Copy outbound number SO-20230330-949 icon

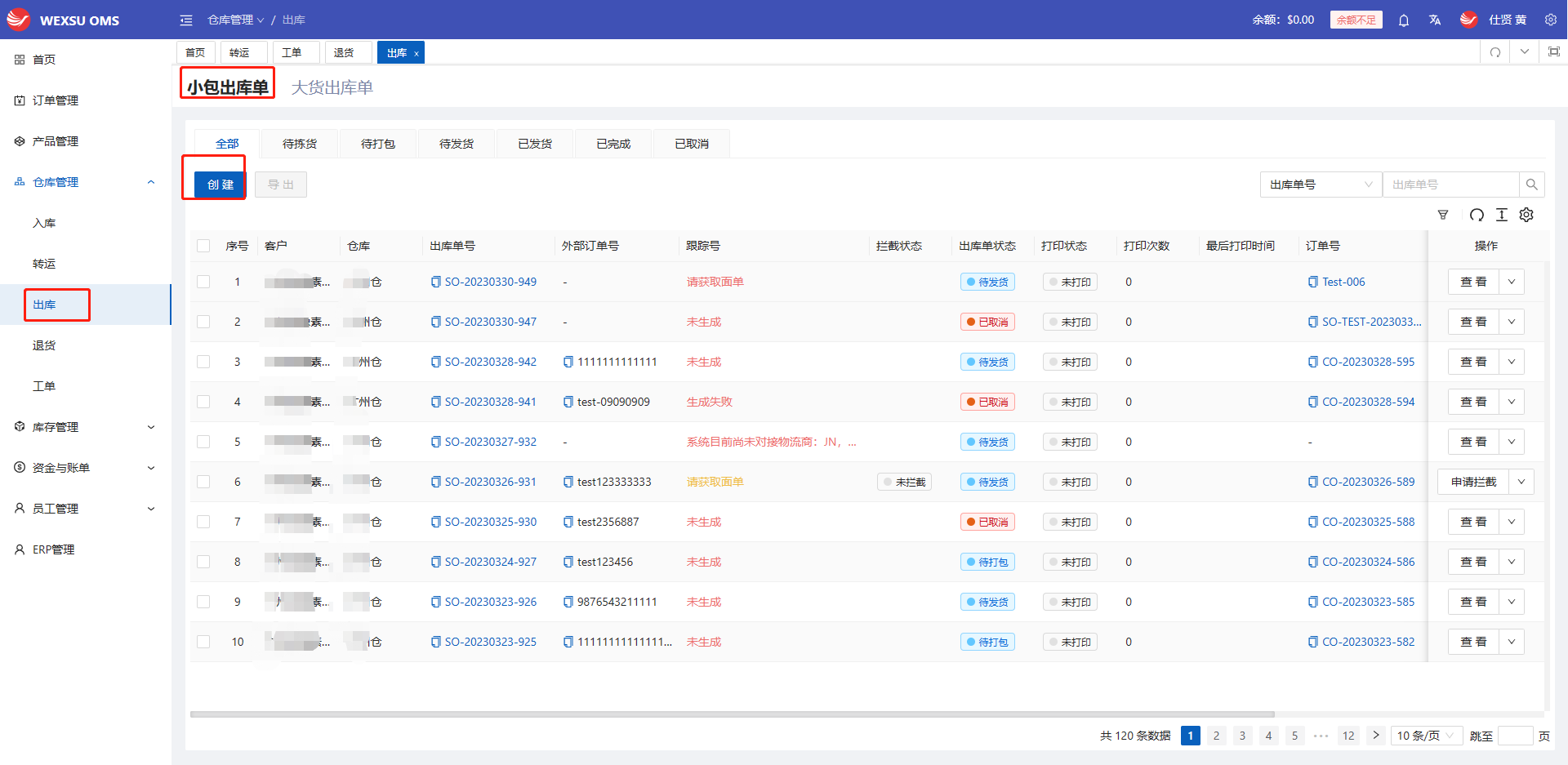point(436,282)
